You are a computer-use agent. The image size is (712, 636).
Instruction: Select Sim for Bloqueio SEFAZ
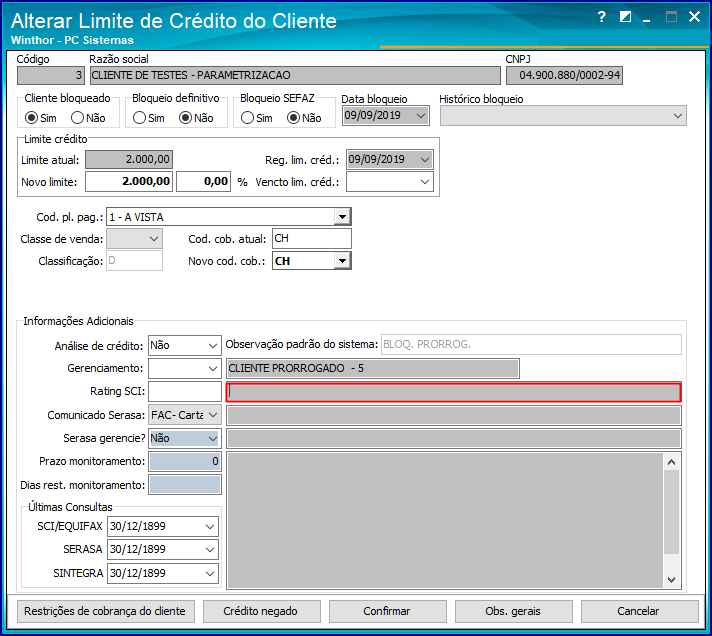coord(247,118)
